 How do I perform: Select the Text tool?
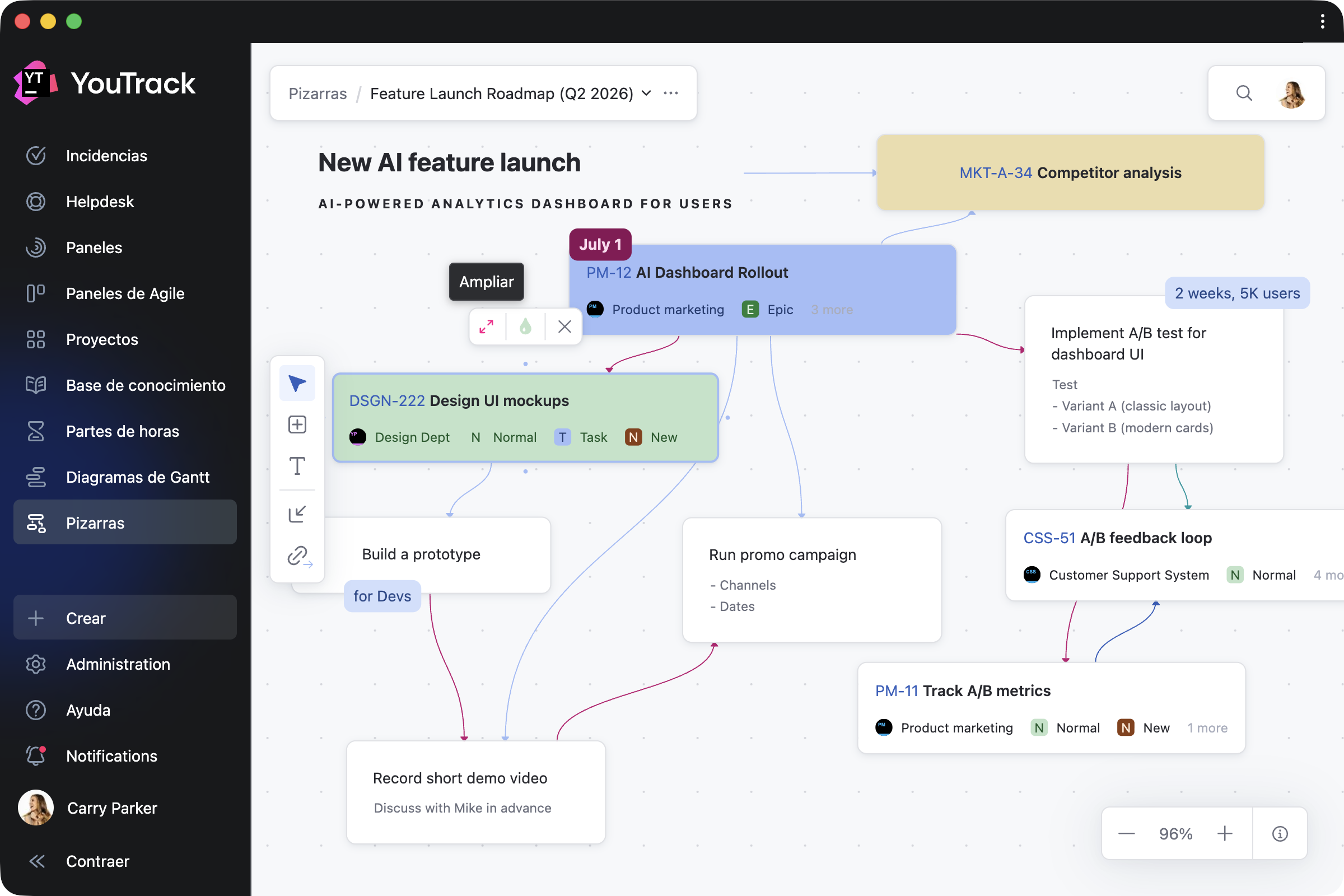click(297, 466)
